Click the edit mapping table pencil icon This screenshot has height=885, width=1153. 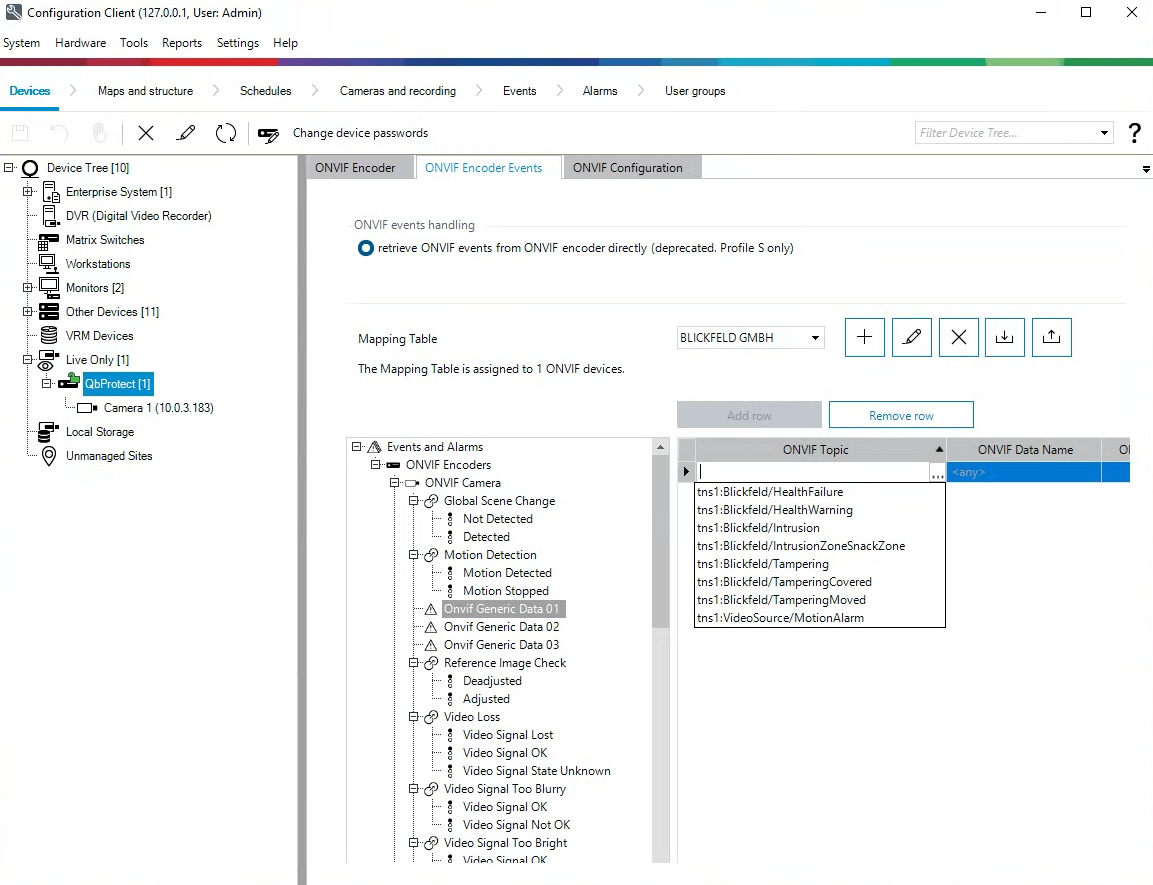pos(911,338)
